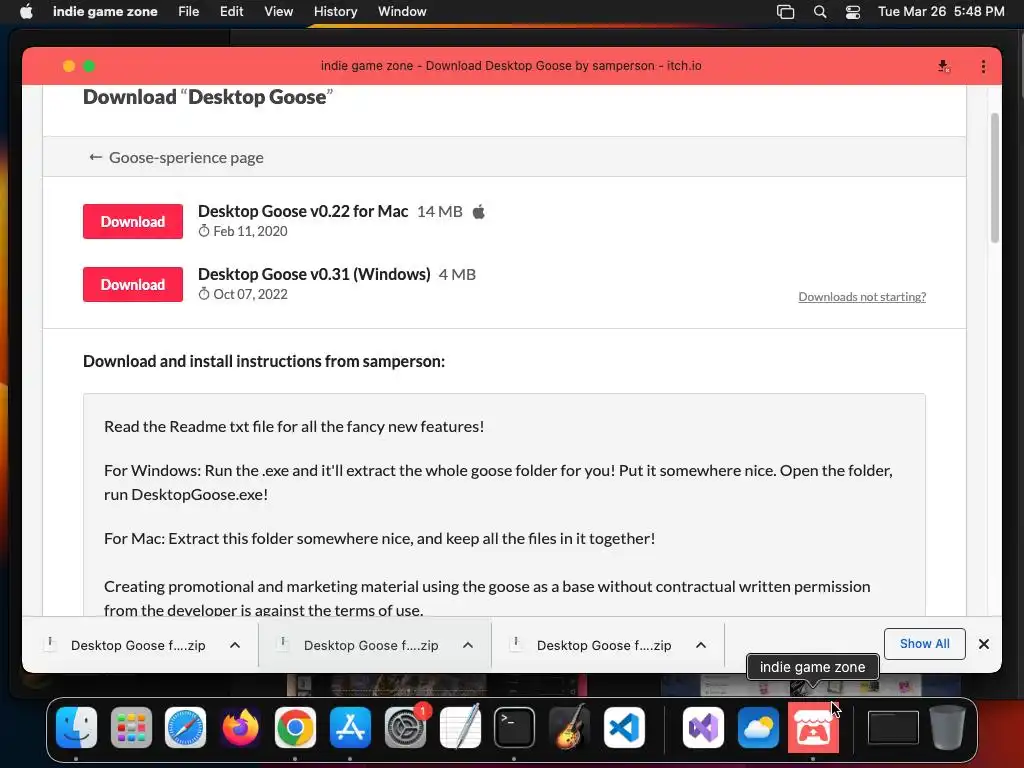The width and height of the screenshot is (1024, 768).
Task: Download Desktop Goose v0.31 Windows
Action: [133, 284]
